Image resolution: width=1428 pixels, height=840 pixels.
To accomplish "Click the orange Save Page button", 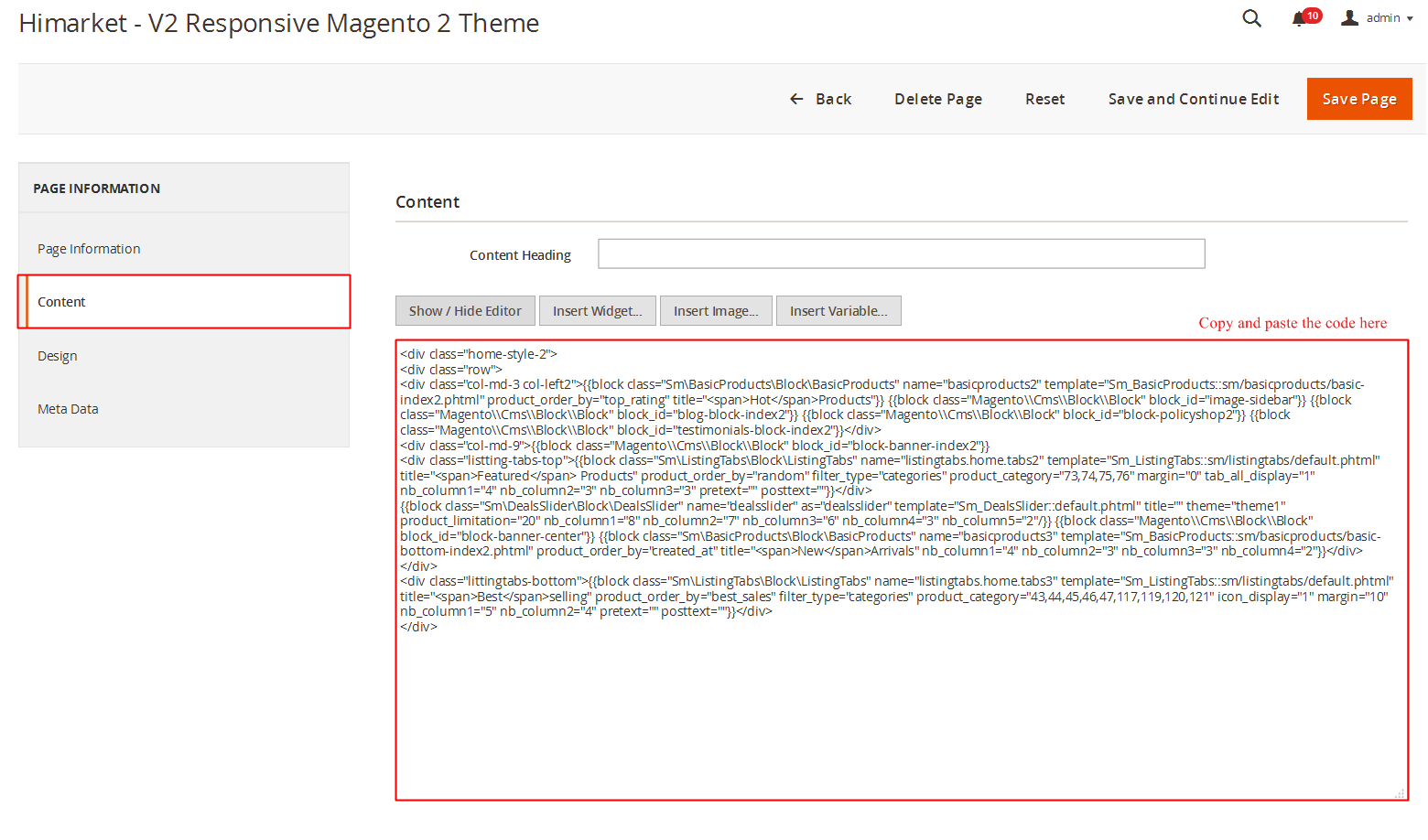I will click(x=1359, y=99).
